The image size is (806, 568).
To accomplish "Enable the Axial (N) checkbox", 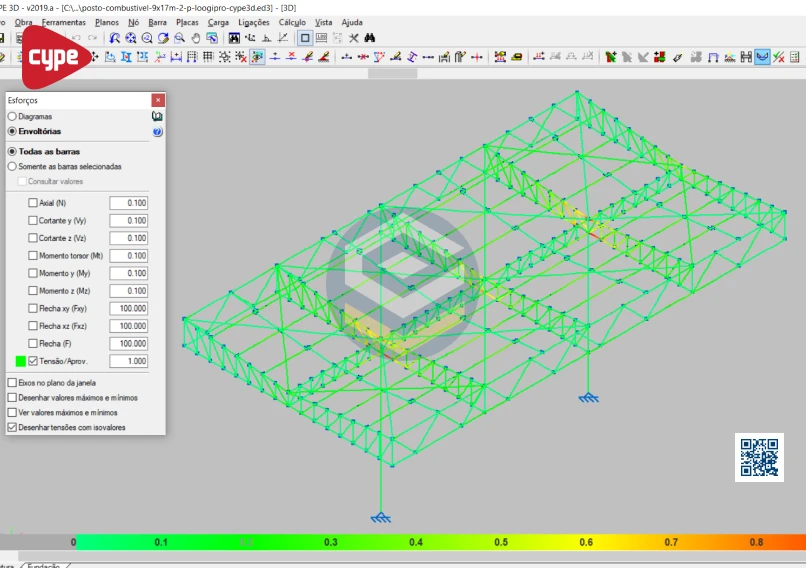I will point(33,203).
